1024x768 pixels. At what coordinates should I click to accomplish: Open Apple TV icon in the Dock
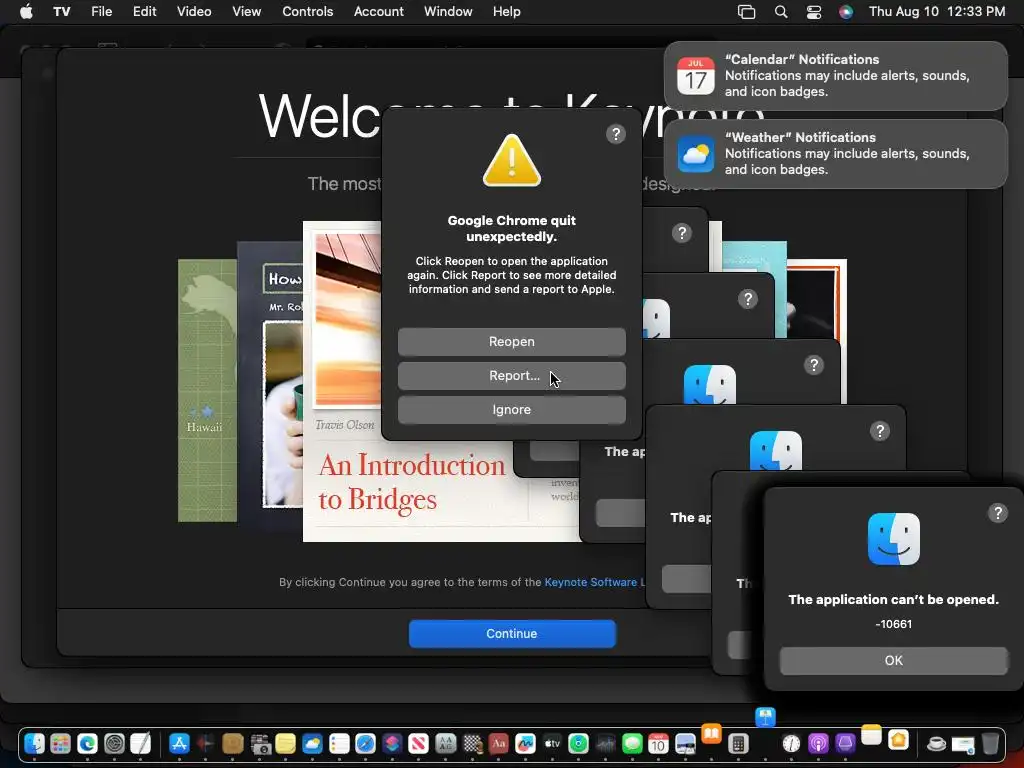[x=552, y=743]
